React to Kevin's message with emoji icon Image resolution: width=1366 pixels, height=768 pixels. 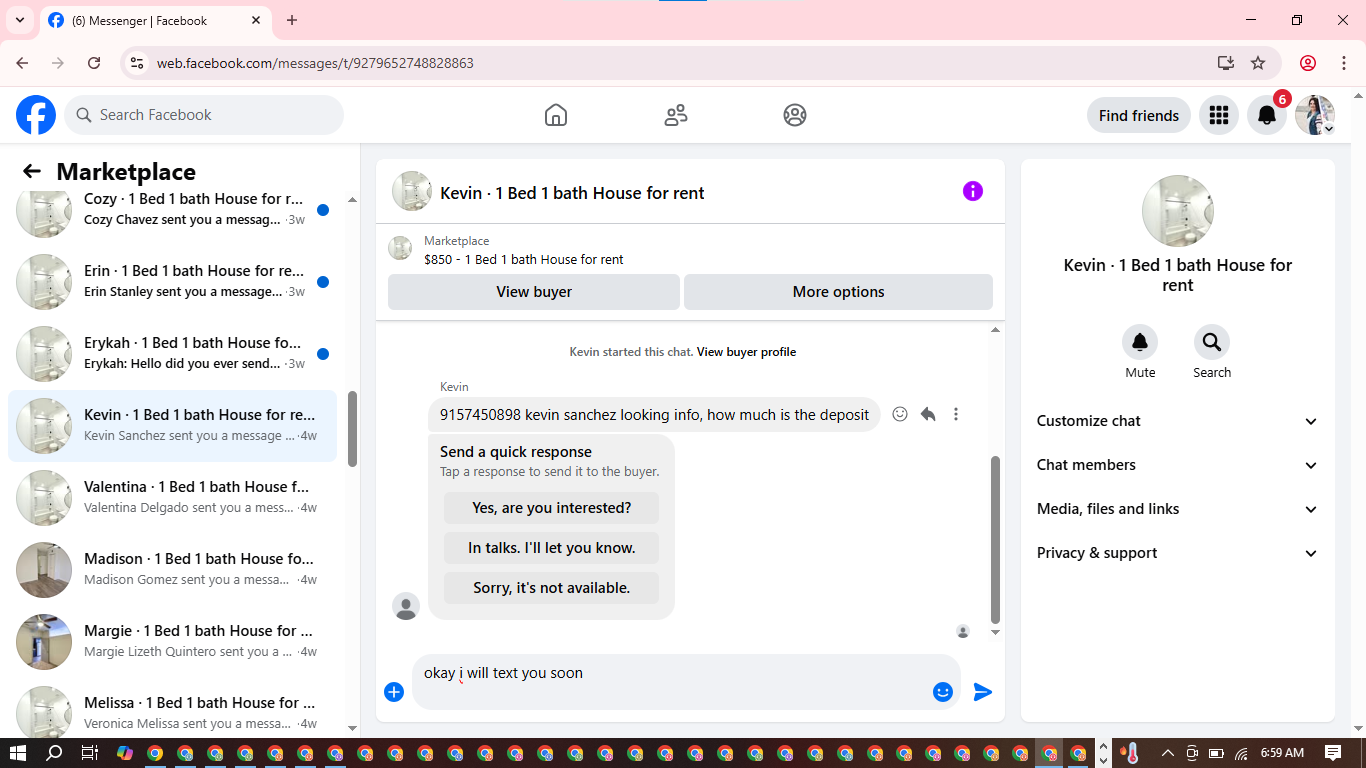point(900,414)
